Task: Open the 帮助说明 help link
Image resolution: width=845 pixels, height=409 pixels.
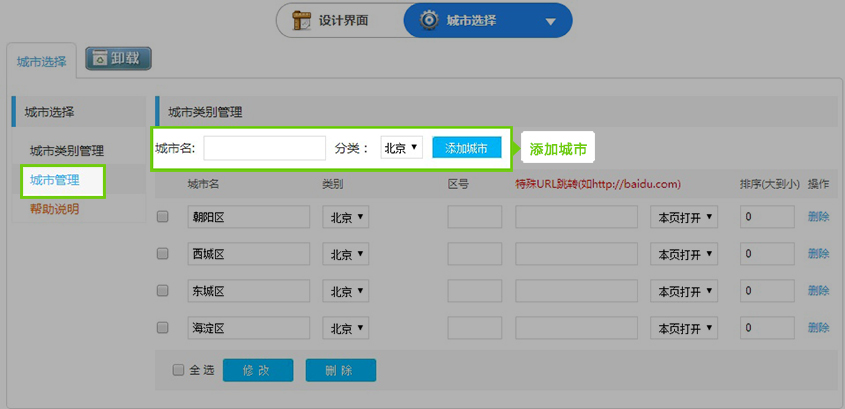Action: (54, 209)
